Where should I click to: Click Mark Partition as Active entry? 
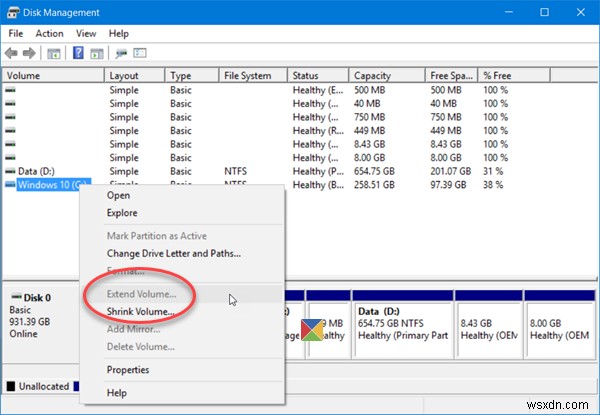[182, 236]
